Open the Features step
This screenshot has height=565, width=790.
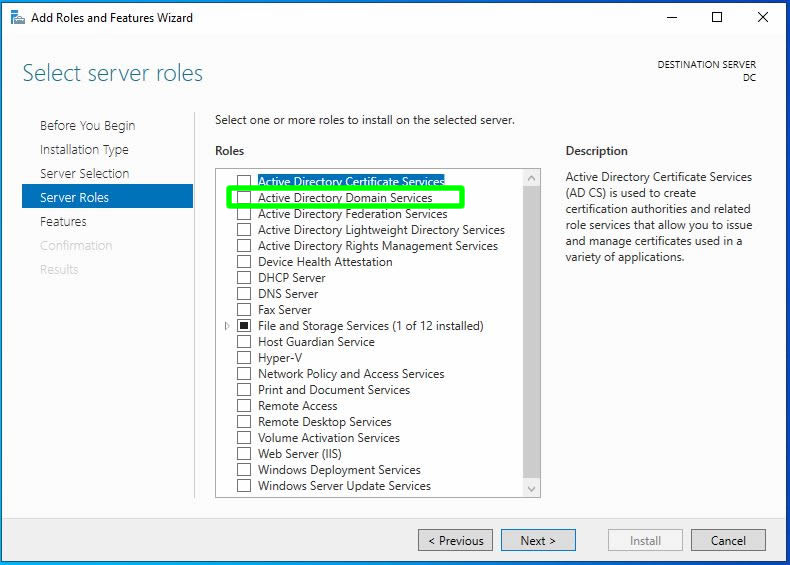click(63, 222)
